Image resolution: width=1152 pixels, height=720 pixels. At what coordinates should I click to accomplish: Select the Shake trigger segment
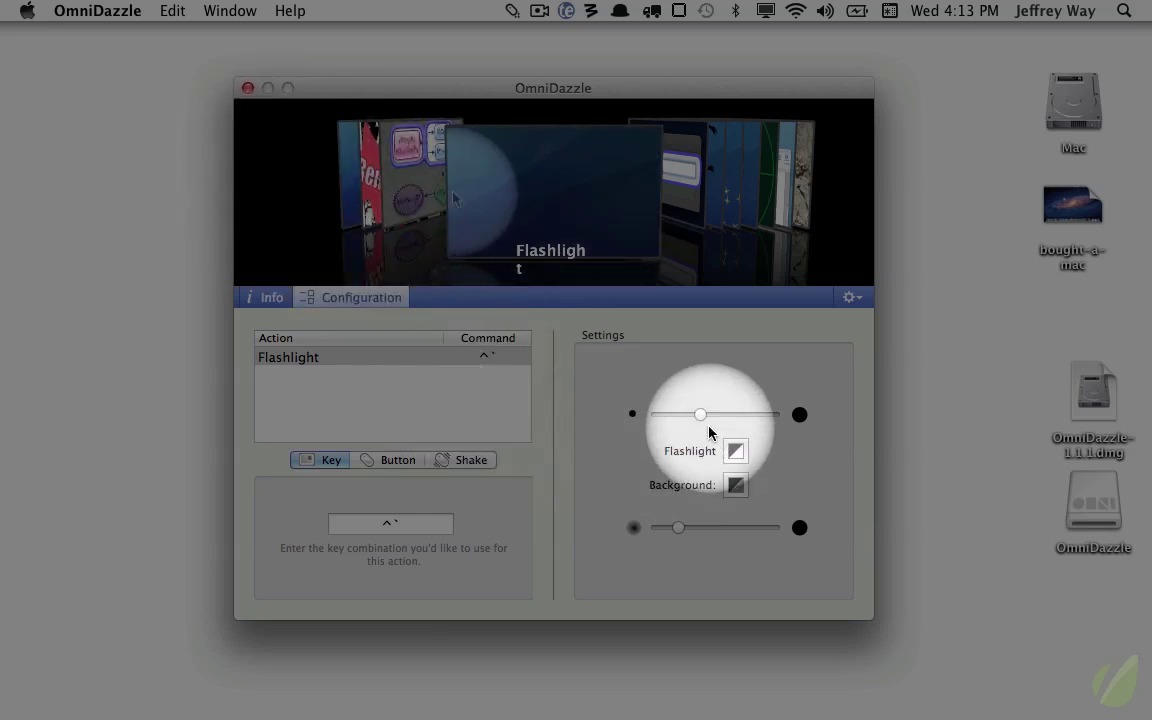(461, 460)
